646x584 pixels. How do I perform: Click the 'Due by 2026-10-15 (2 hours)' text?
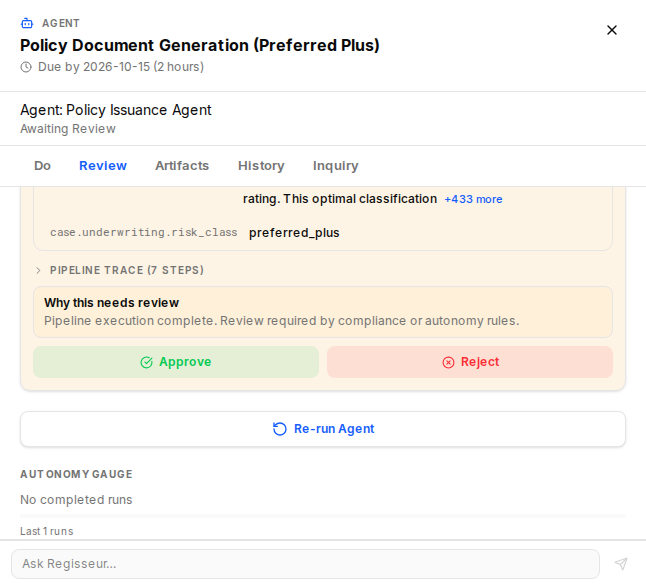121,67
